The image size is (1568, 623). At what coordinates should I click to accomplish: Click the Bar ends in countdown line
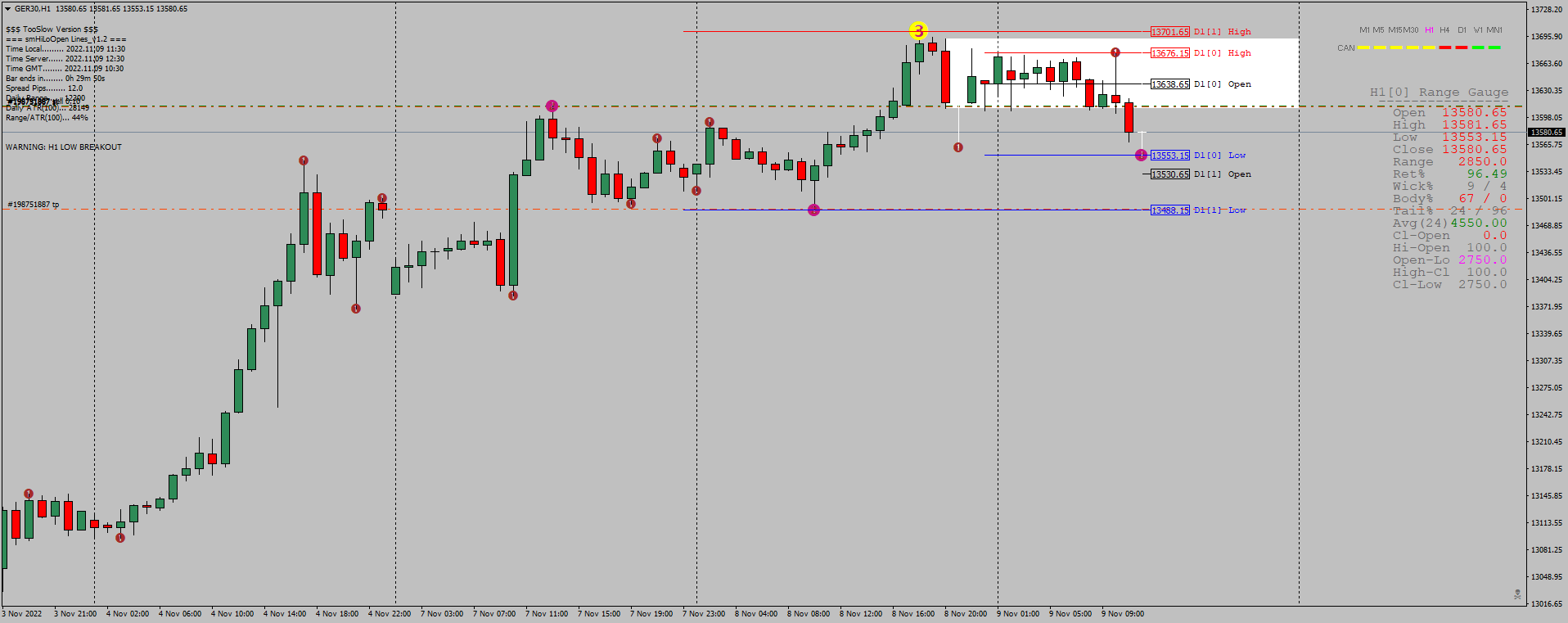[56, 79]
